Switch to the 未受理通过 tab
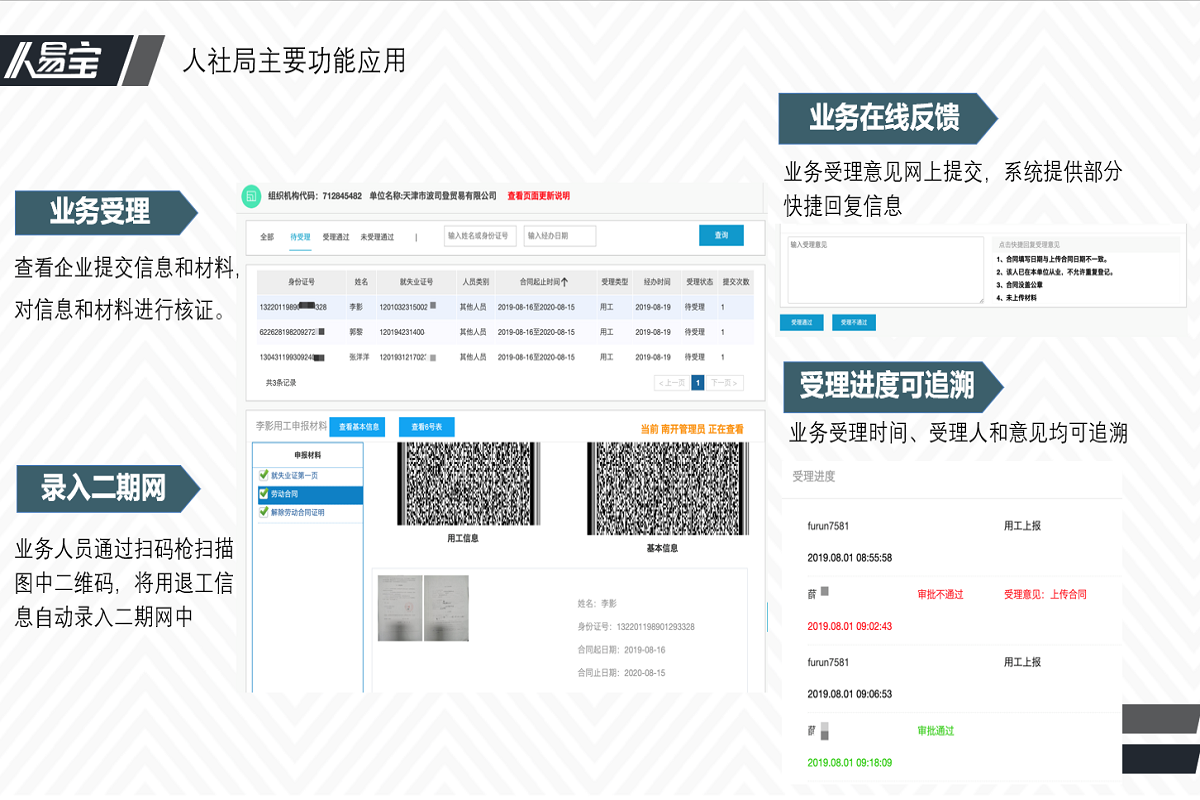1200x800 pixels. click(x=378, y=236)
